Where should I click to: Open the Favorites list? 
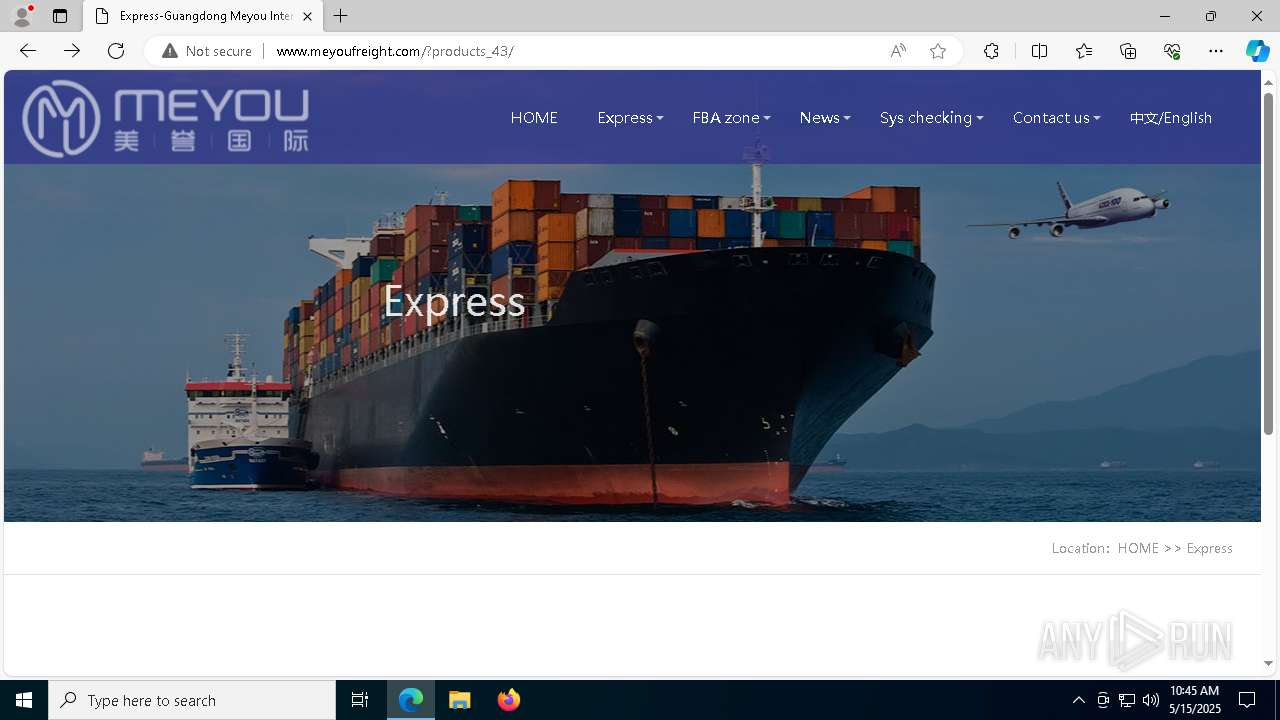pyautogui.click(x=1084, y=51)
